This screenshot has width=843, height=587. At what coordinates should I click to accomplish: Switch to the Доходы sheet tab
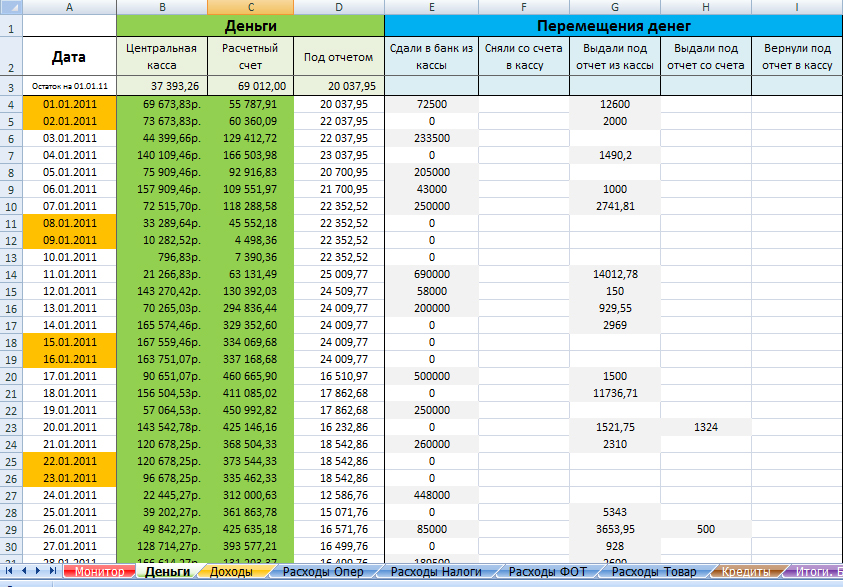coord(231,571)
